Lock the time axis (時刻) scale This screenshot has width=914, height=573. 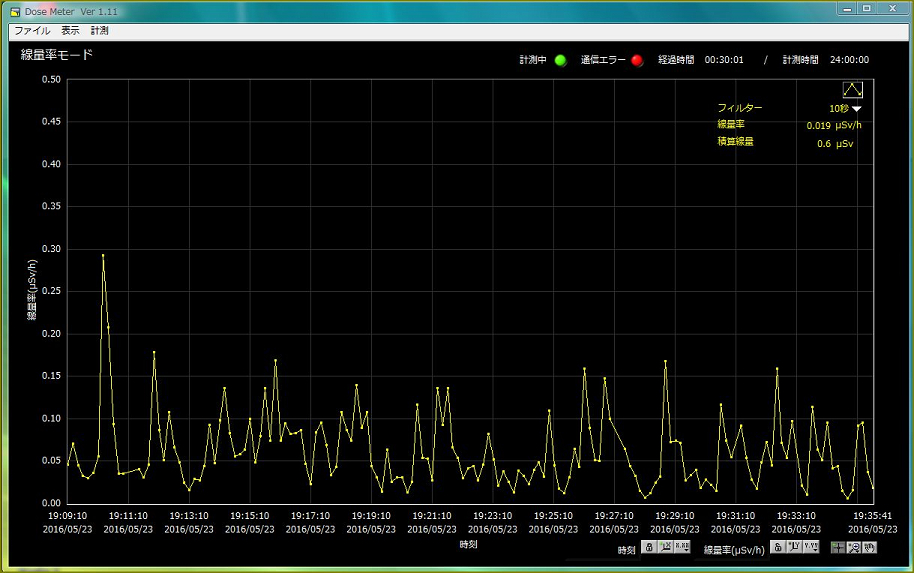(649, 548)
